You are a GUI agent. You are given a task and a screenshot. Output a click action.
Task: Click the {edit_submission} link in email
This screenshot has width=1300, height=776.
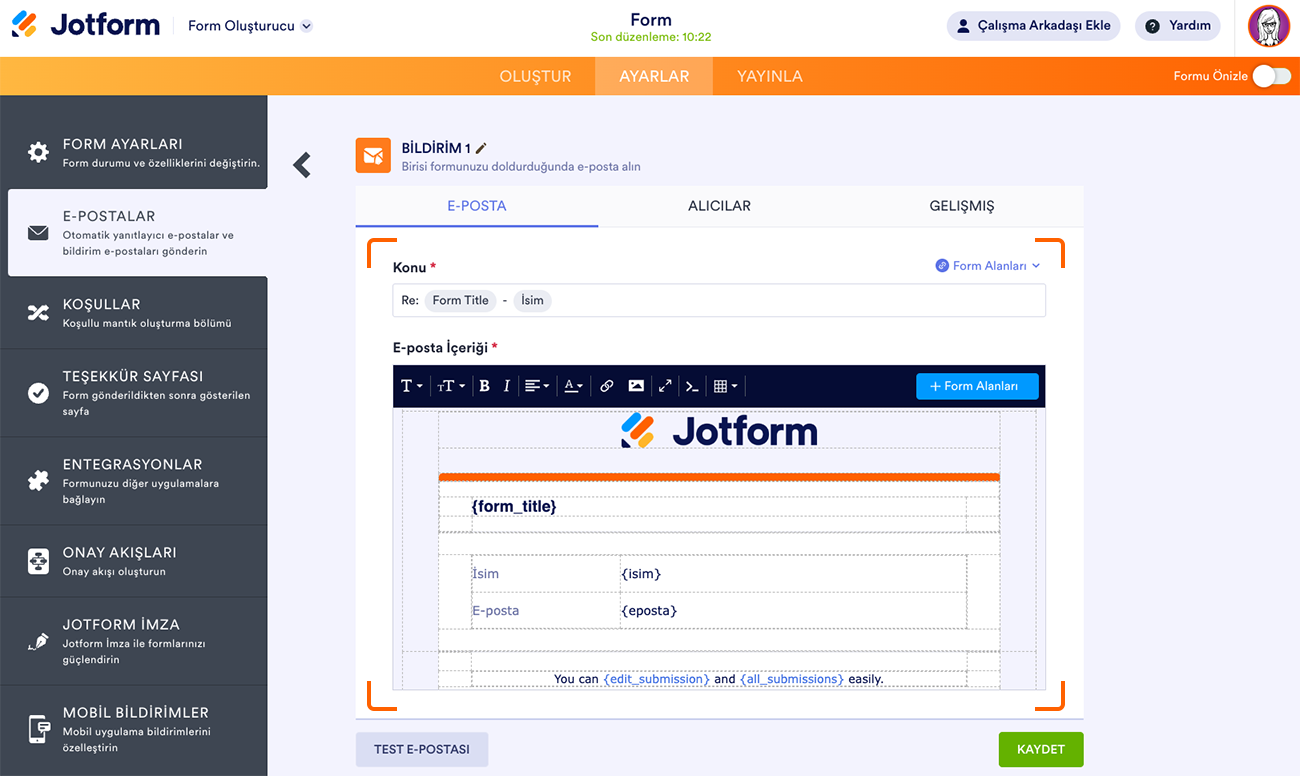pyautogui.click(x=656, y=679)
